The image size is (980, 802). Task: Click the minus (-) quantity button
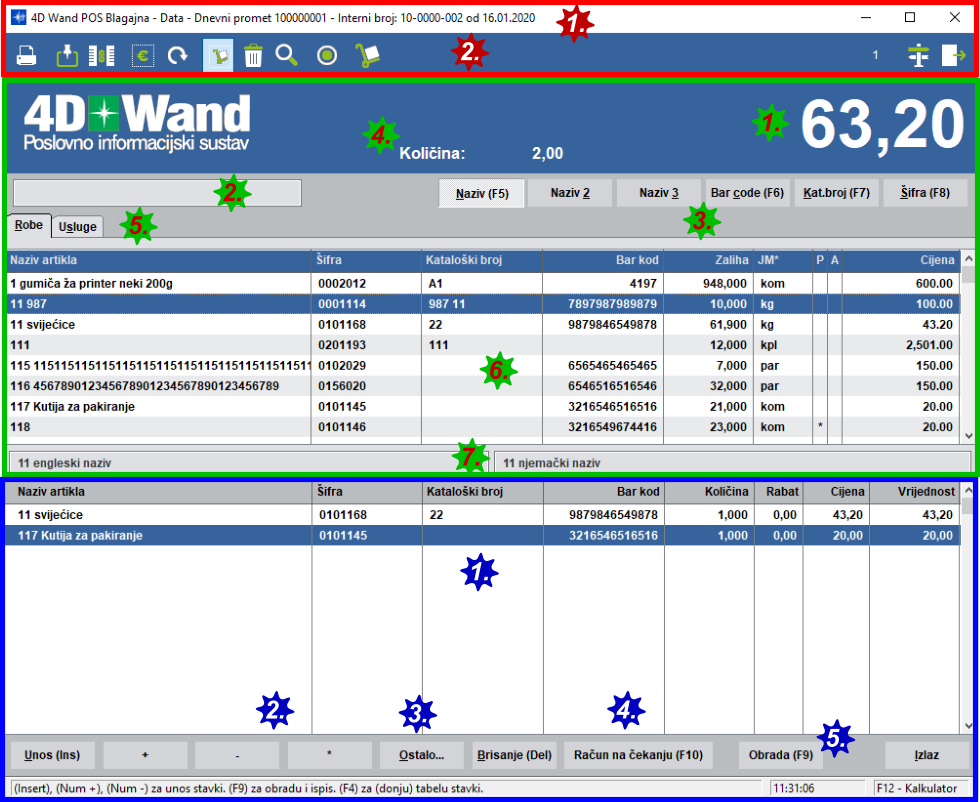coord(238,755)
